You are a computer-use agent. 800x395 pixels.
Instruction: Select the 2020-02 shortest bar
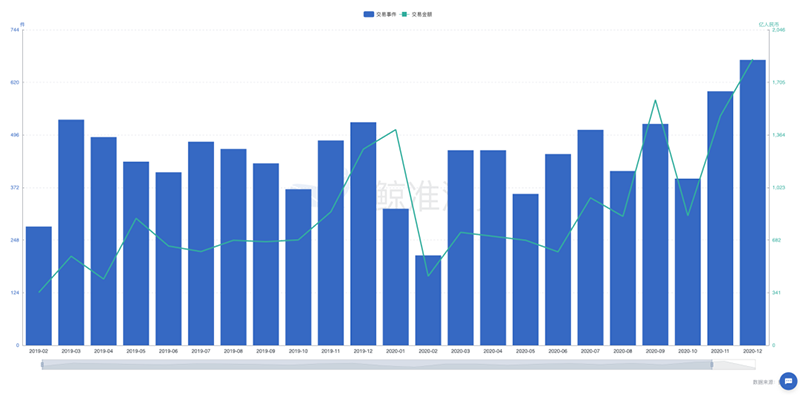point(428,300)
